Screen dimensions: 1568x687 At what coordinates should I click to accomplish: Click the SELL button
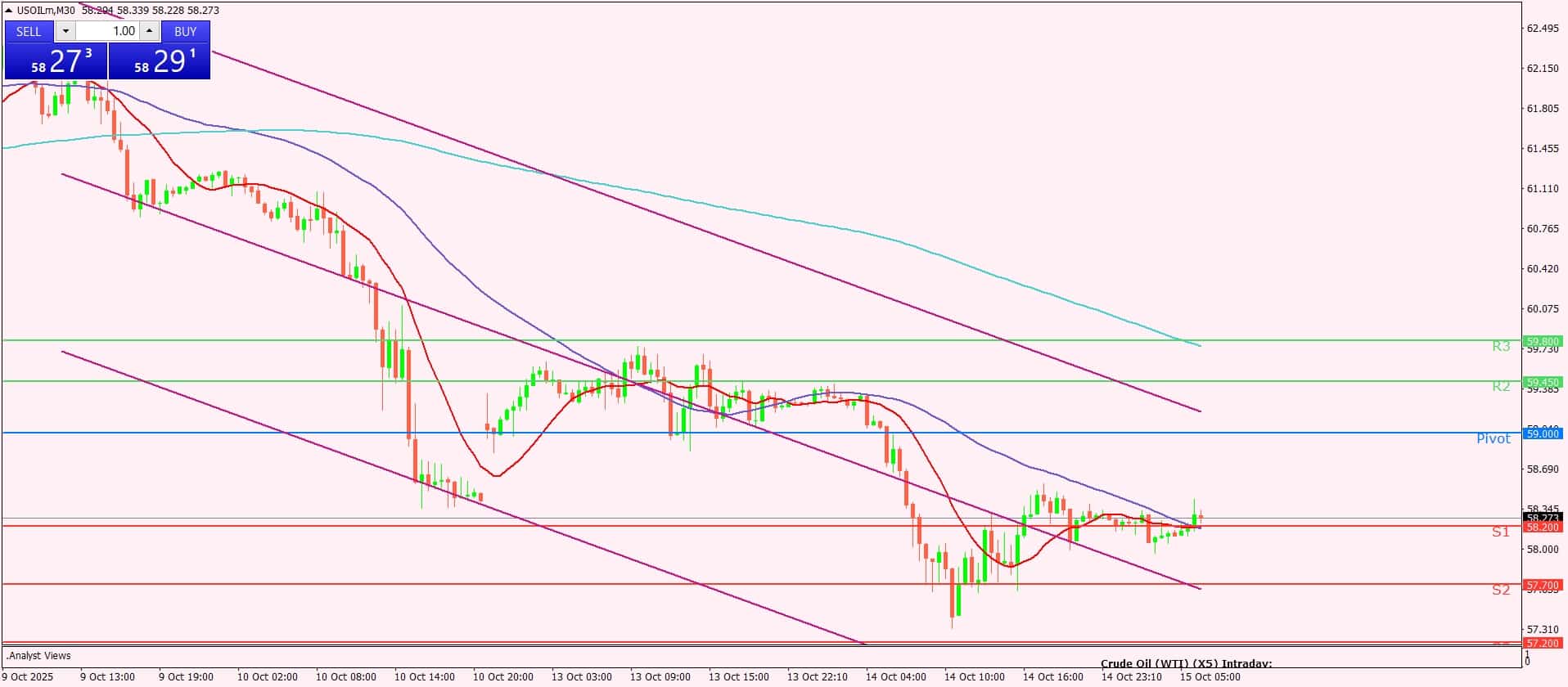[x=29, y=31]
